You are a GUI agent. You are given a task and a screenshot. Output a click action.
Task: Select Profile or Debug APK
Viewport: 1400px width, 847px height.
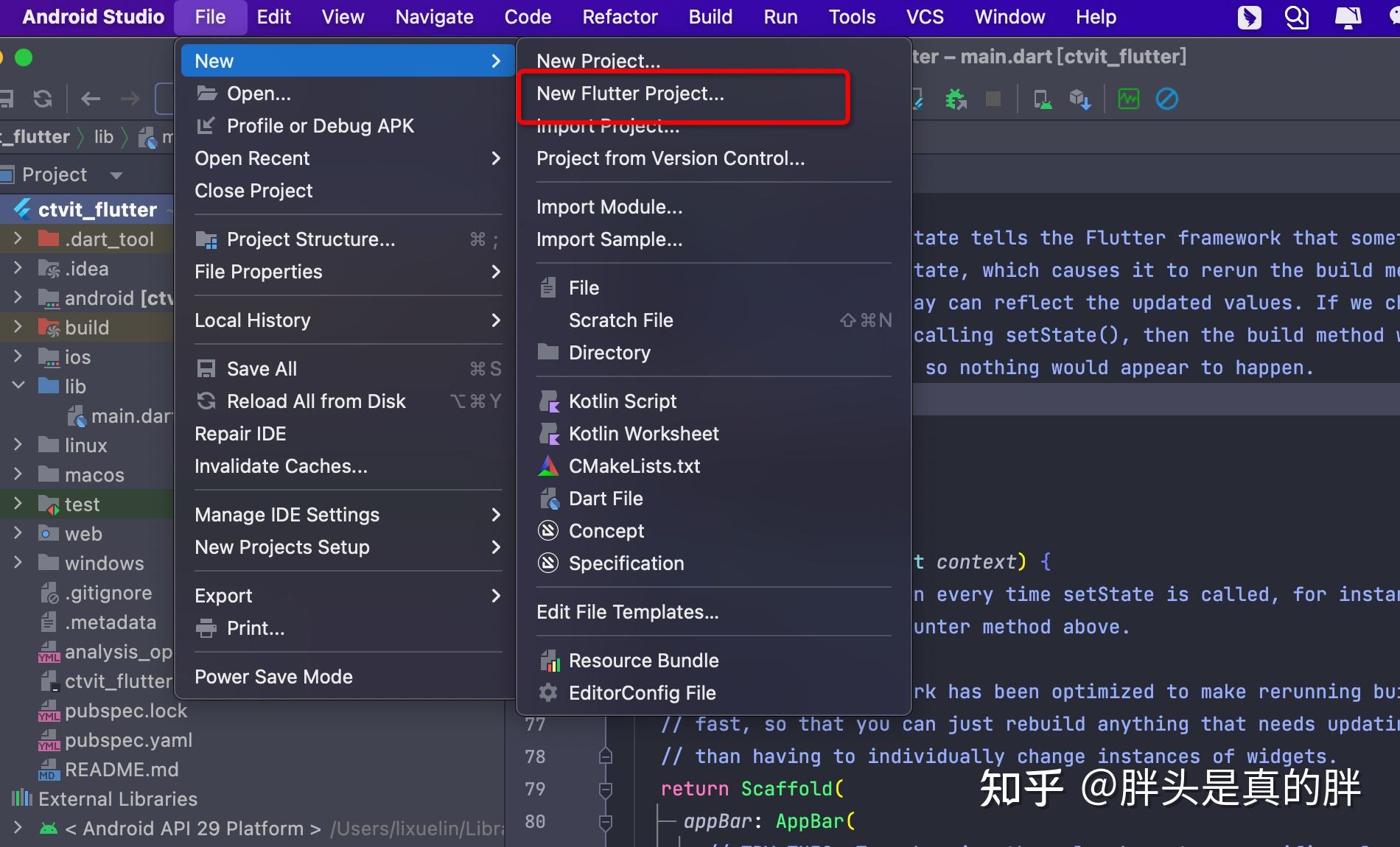pyautogui.click(x=347, y=125)
